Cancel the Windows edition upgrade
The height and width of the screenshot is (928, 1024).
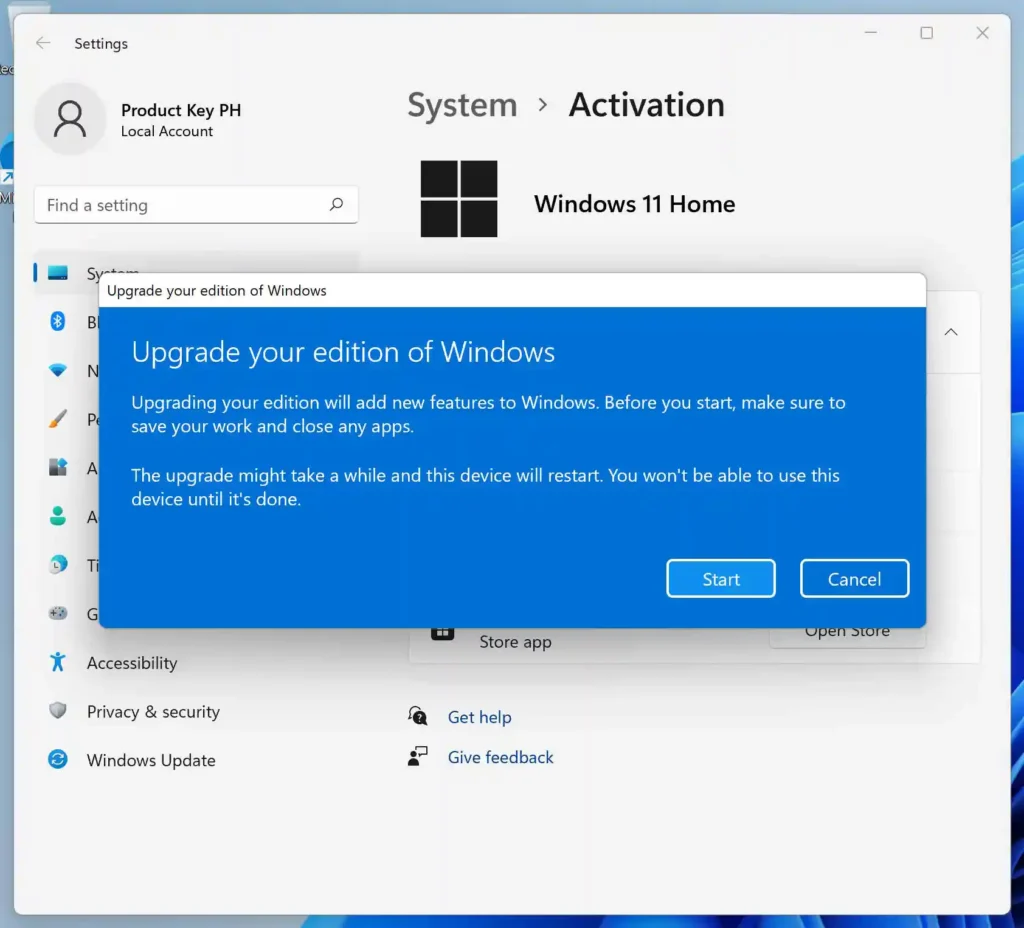coord(854,579)
